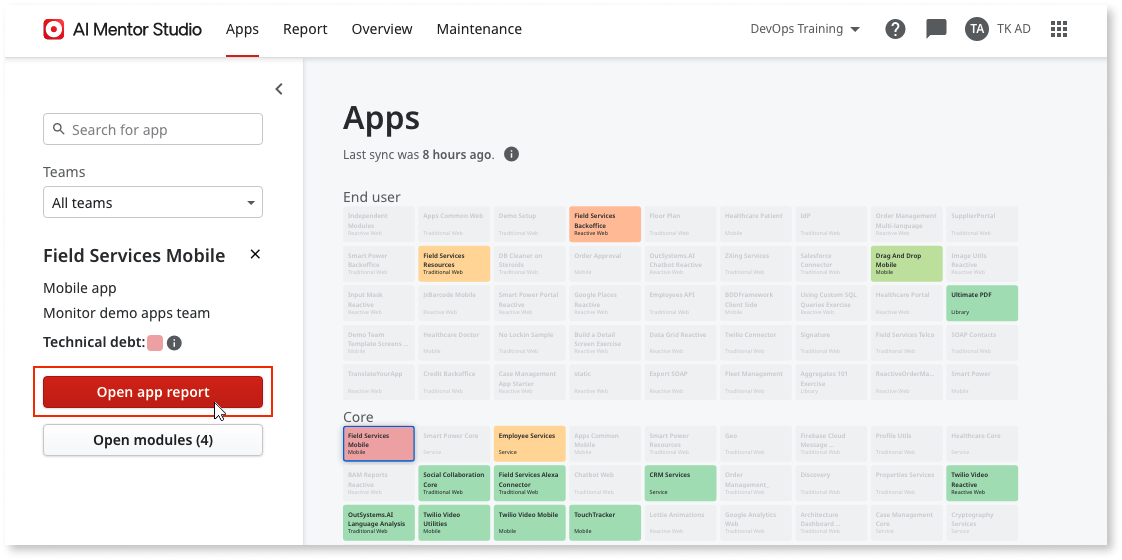Open the help question mark icon
Image resolution: width=1122 pixels, height=560 pixels.
tap(895, 29)
